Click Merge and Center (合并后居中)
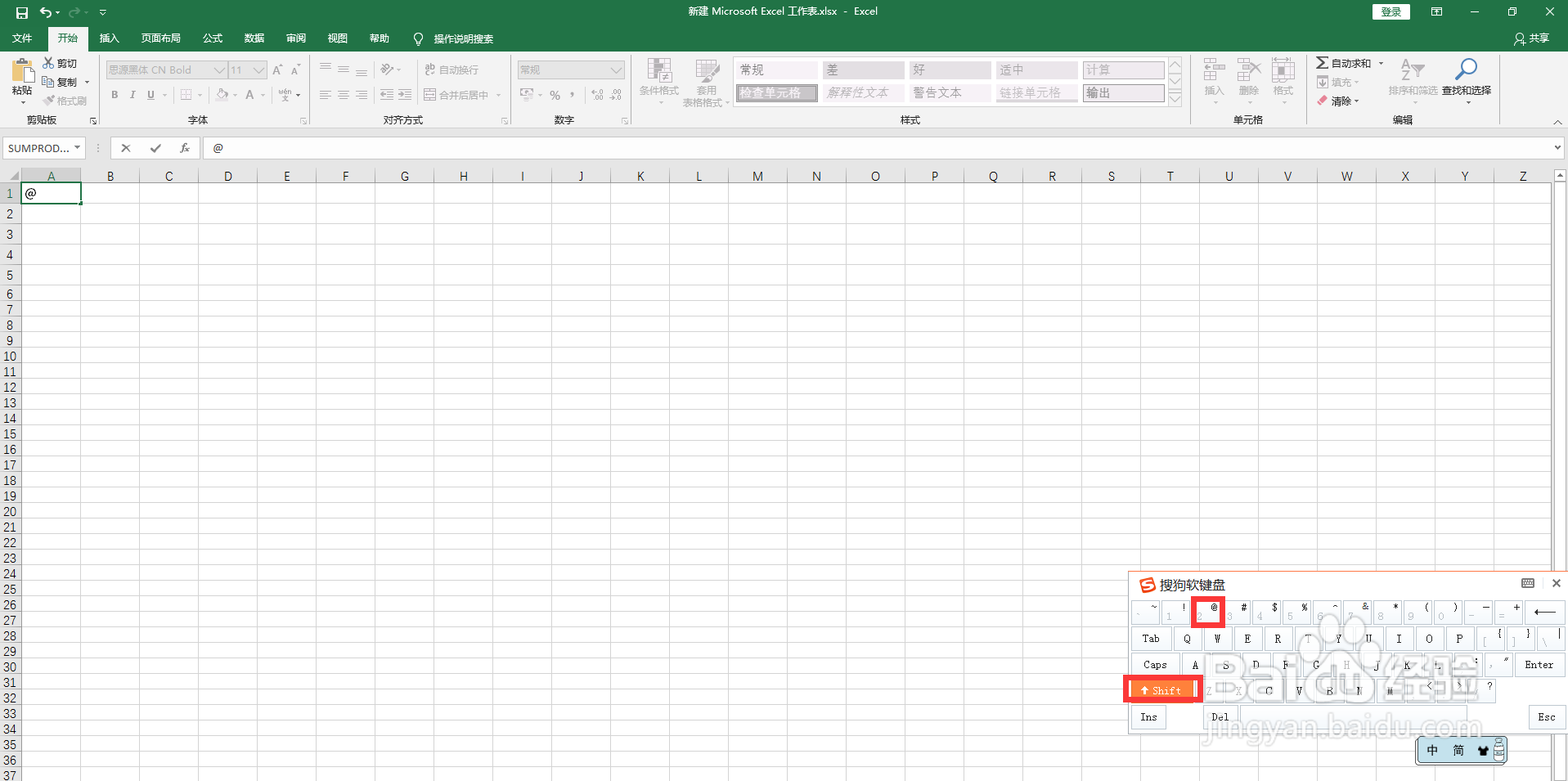Image resolution: width=1568 pixels, height=781 pixels. point(457,95)
